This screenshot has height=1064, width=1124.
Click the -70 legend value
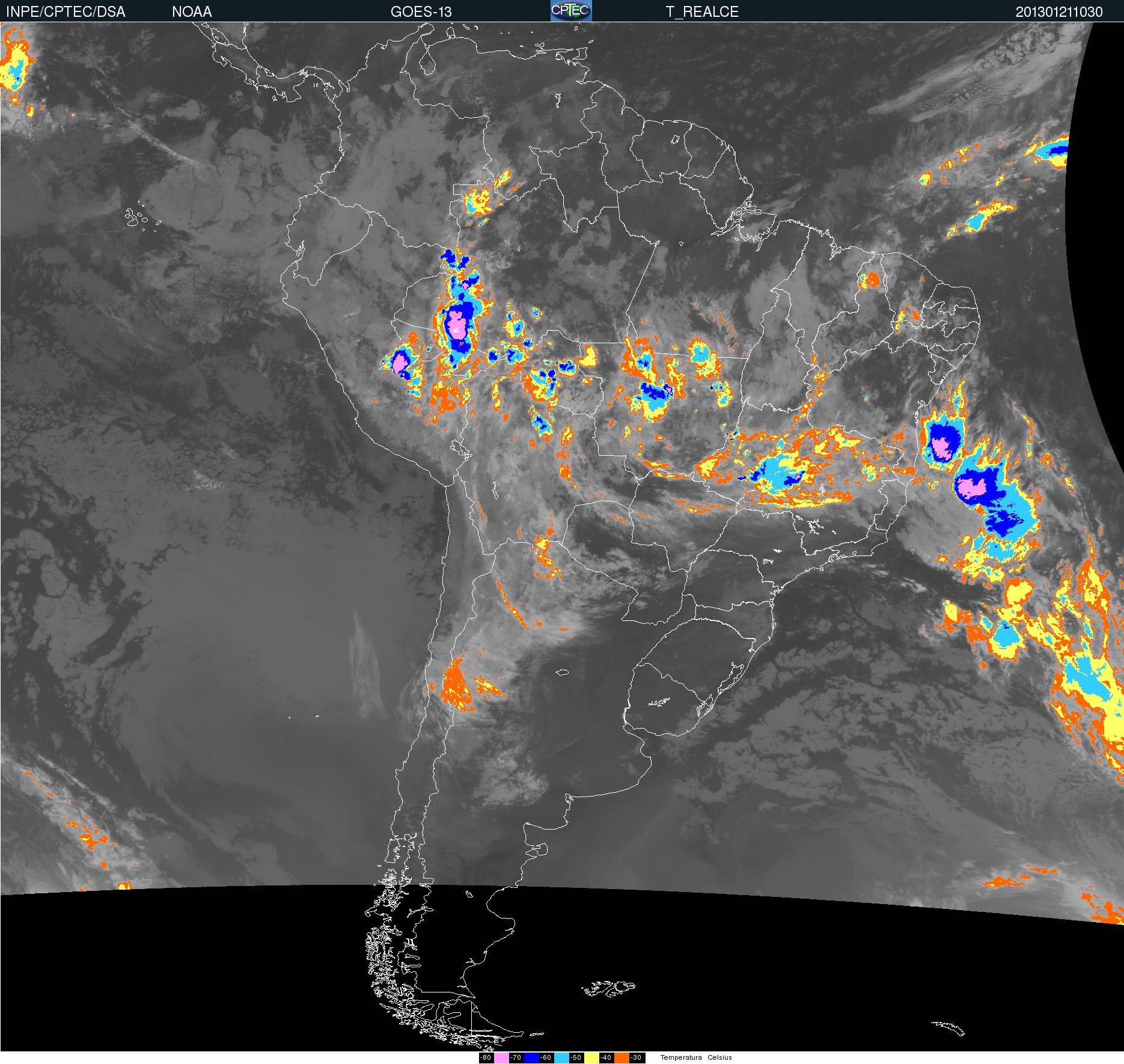pyautogui.click(x=516, y=1058)
